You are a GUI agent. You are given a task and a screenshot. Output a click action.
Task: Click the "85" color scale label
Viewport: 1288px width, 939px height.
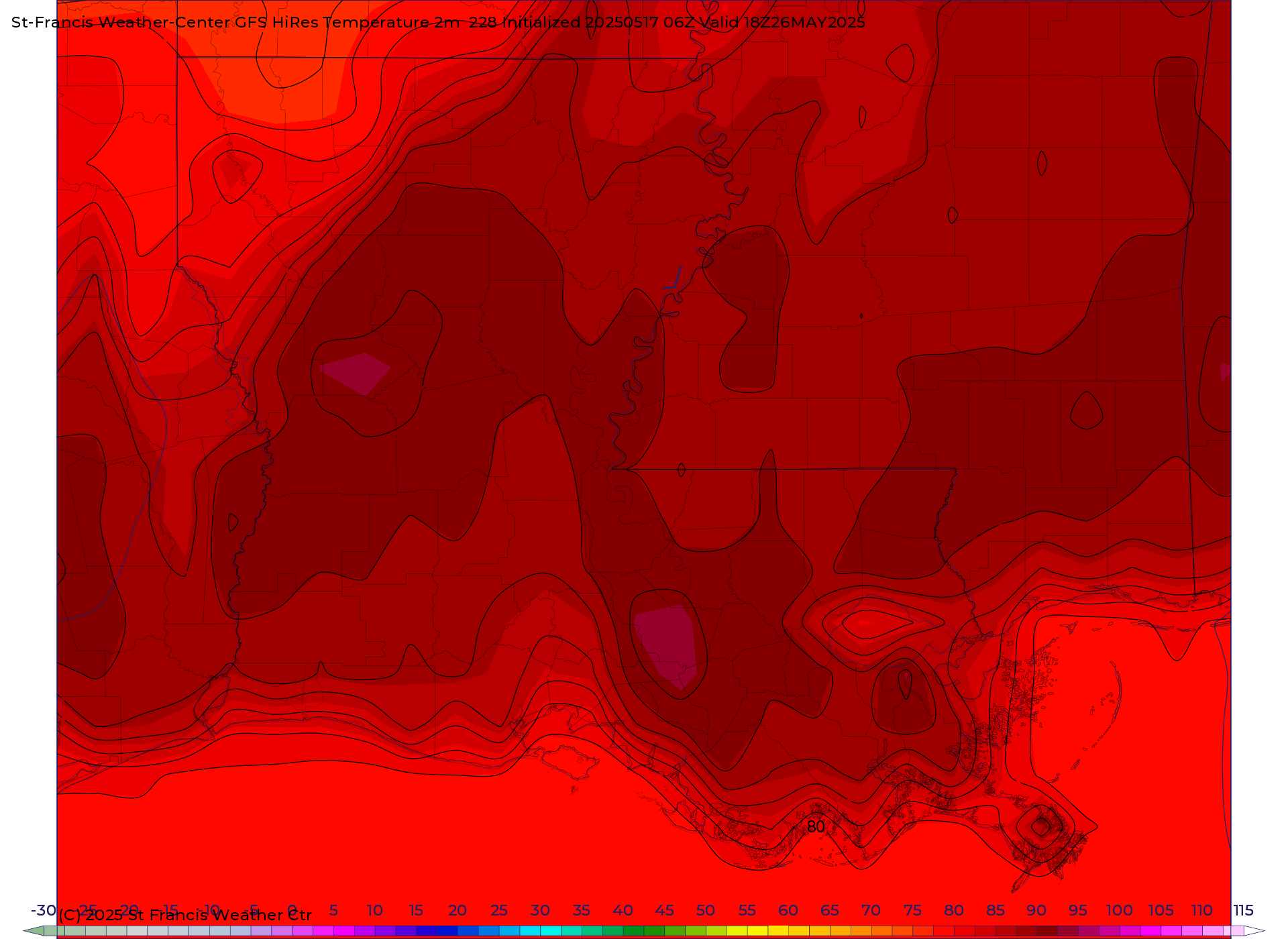(x=996, y=910)
